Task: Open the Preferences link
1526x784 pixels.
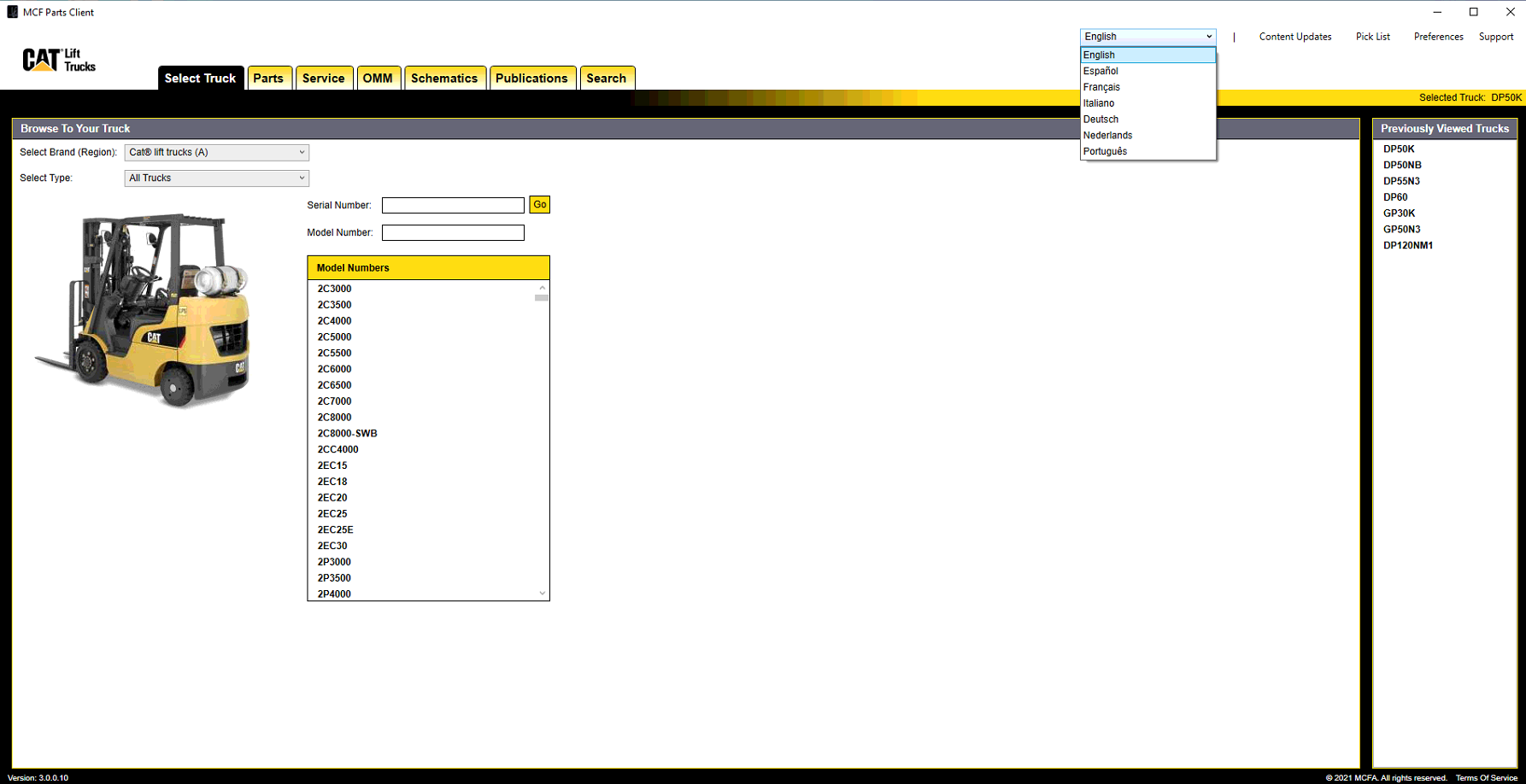Action: point(1438,37)
